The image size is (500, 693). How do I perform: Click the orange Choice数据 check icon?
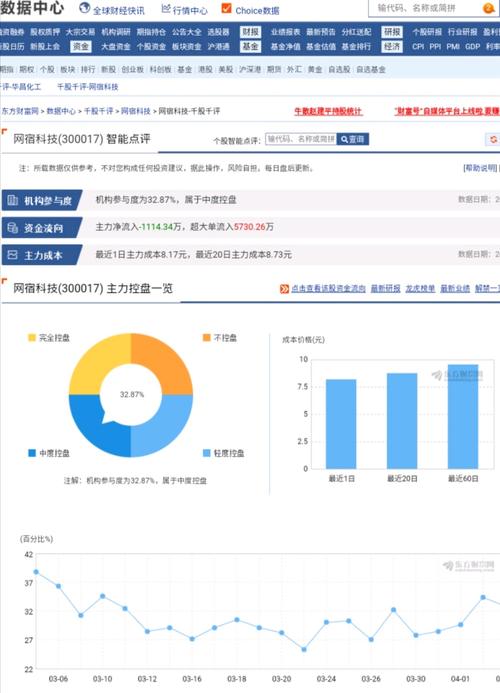[x=226, y=8]
